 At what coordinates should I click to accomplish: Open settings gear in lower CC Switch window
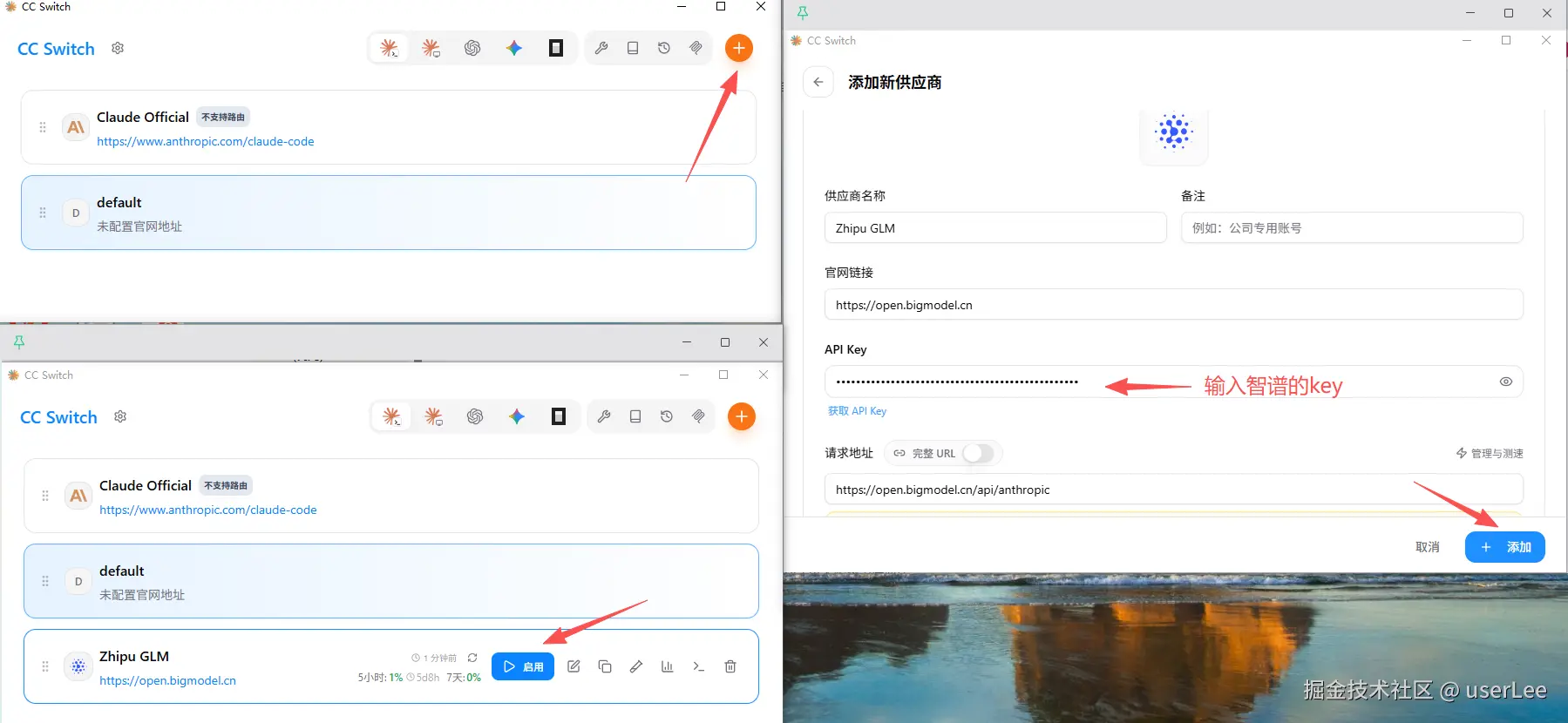coord(120,416)
